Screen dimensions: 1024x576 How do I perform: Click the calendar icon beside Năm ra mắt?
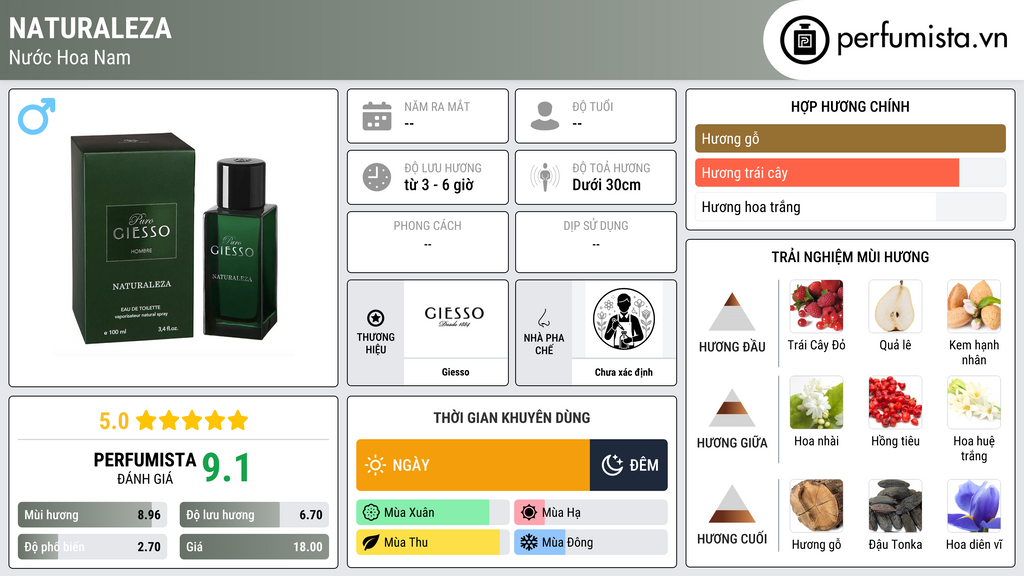coord(377,116)
